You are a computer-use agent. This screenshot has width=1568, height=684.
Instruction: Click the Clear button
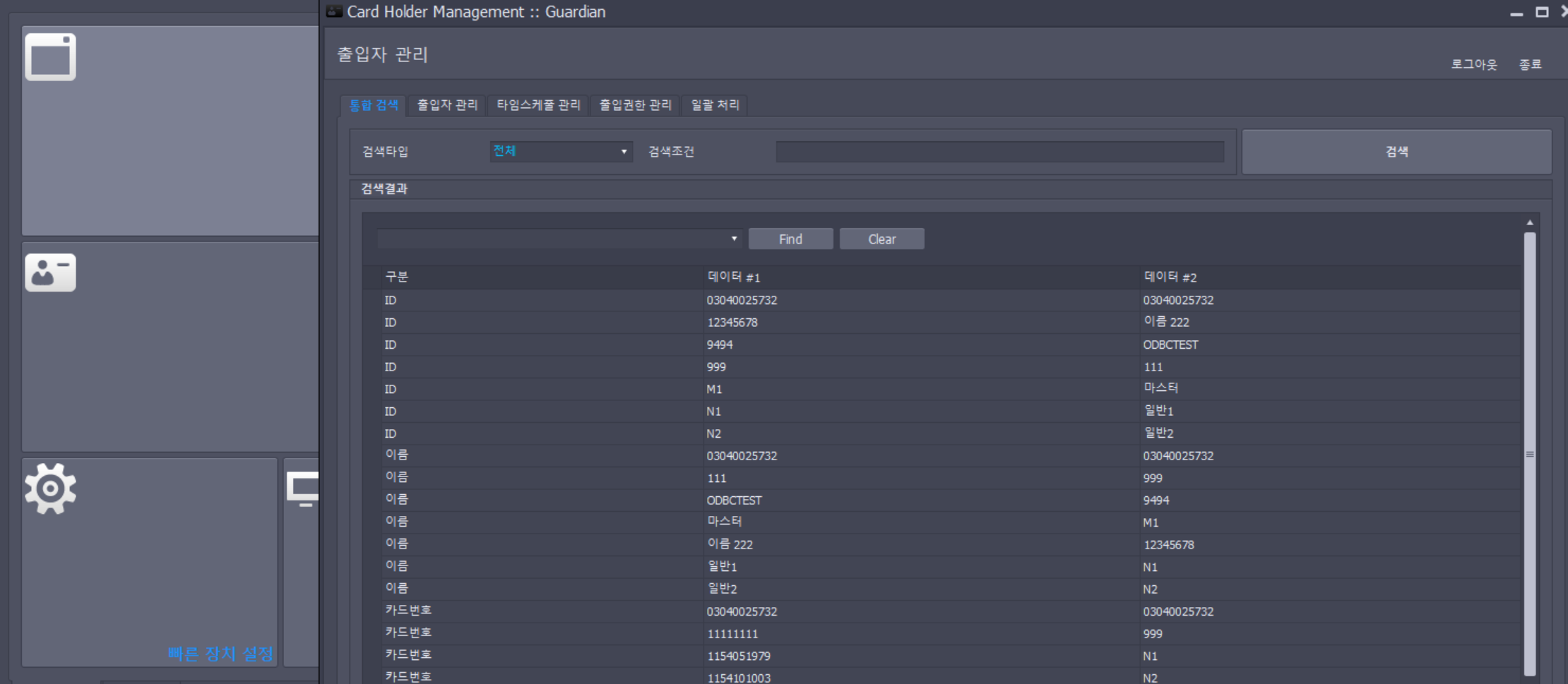tap(881, 239)
